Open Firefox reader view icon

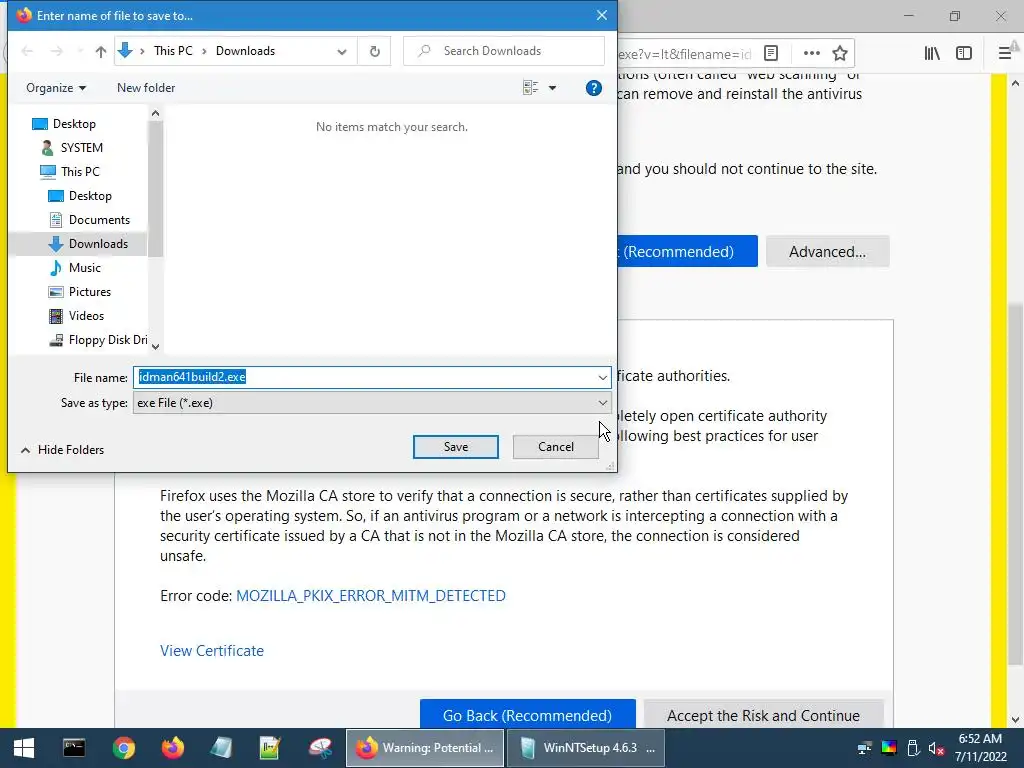pos(771,53)
